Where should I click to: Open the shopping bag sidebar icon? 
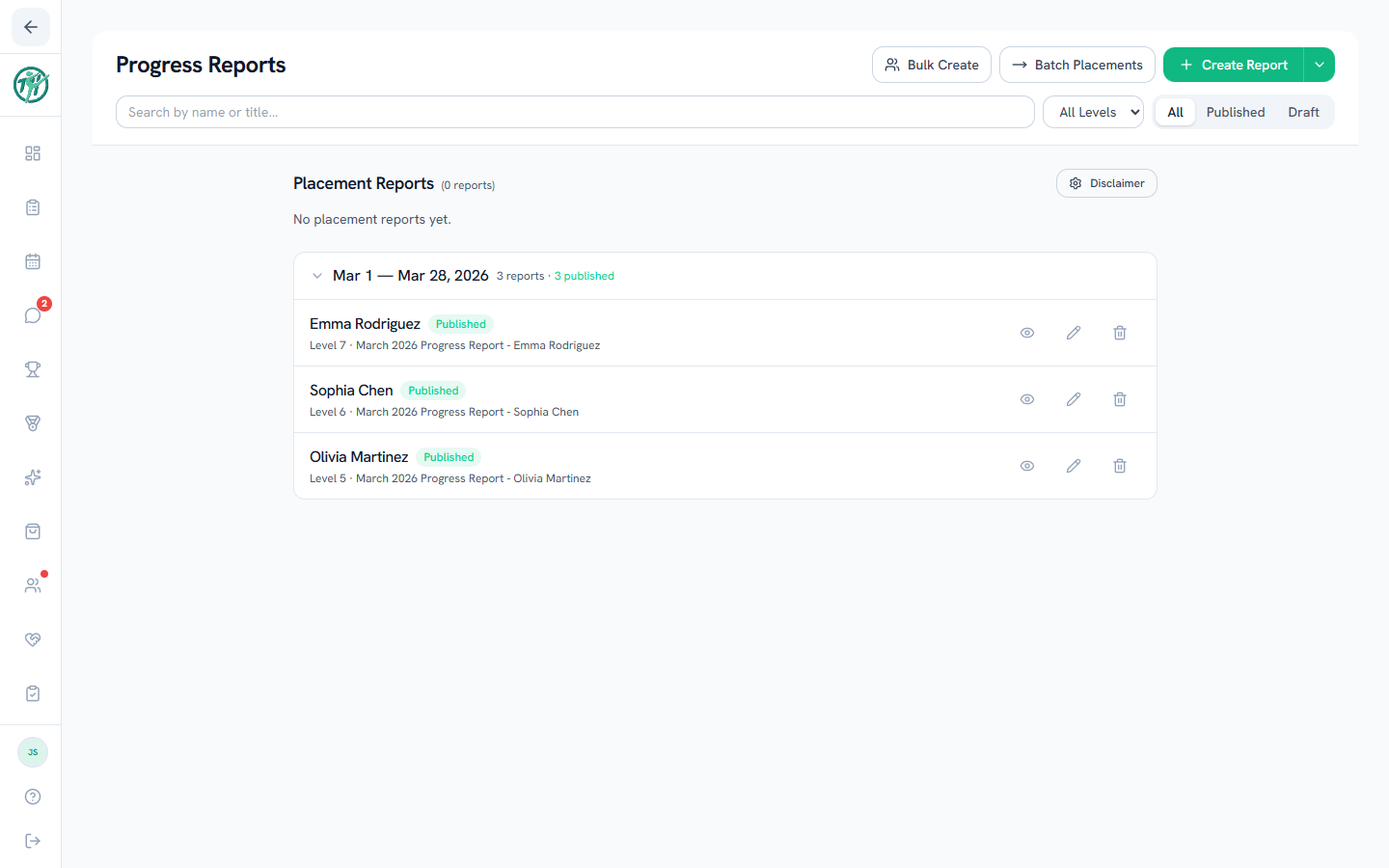click(x=33, y=531)
